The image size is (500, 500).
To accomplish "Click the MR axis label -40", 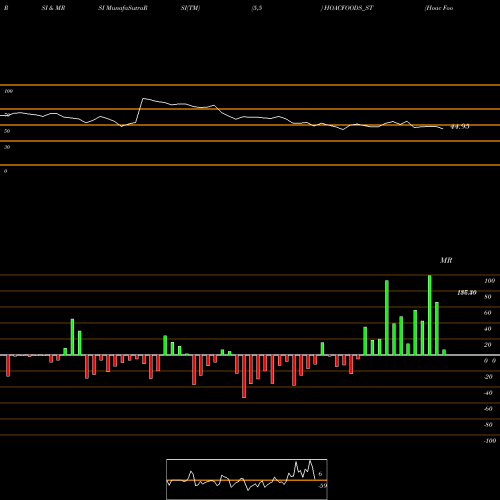I will pyautogui.click(x=488, y=393).
